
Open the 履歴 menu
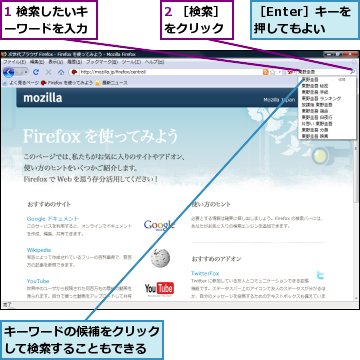[x=75, y=62]
